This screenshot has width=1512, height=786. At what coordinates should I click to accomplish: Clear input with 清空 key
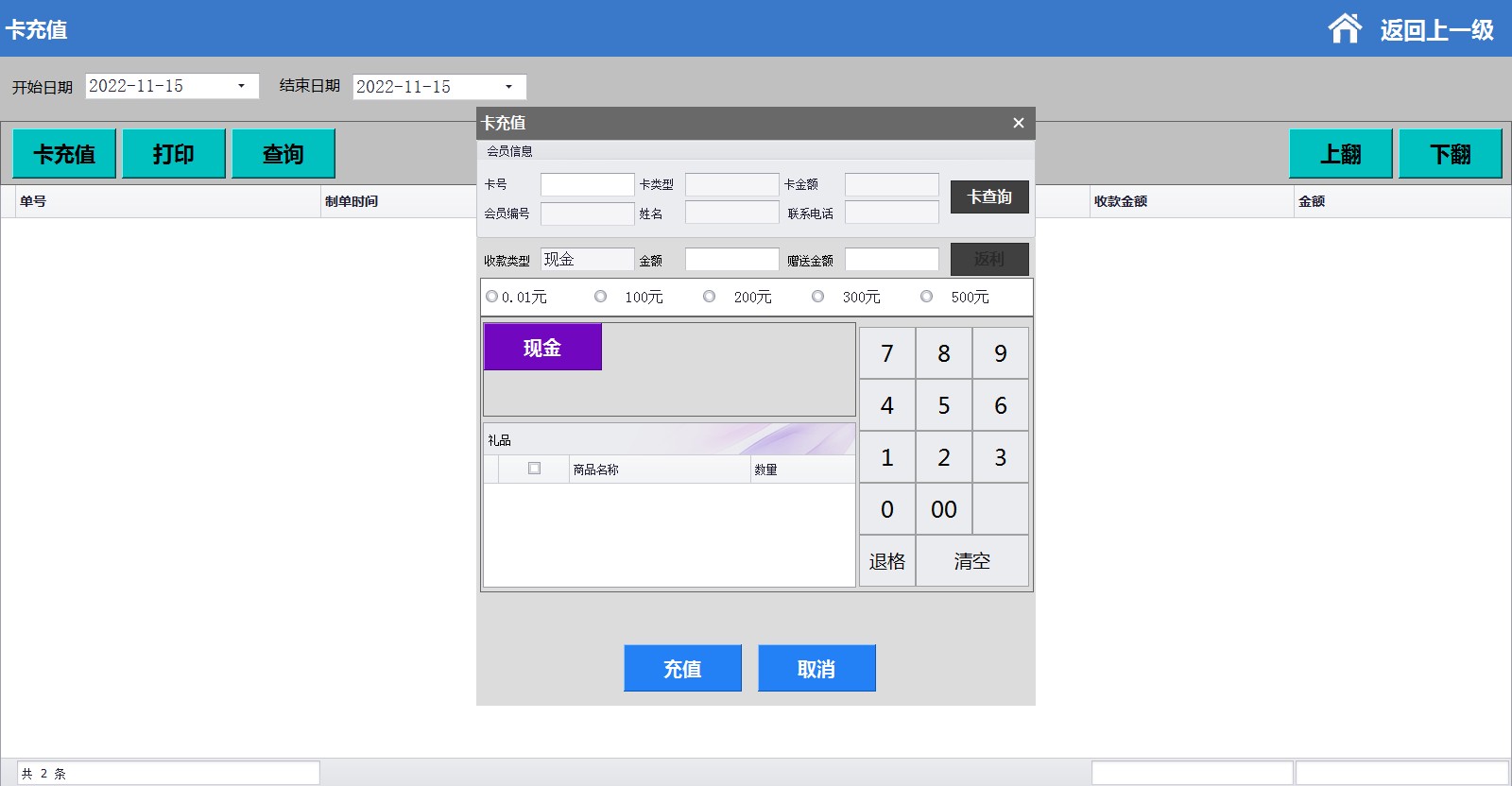tap(971, 561)
